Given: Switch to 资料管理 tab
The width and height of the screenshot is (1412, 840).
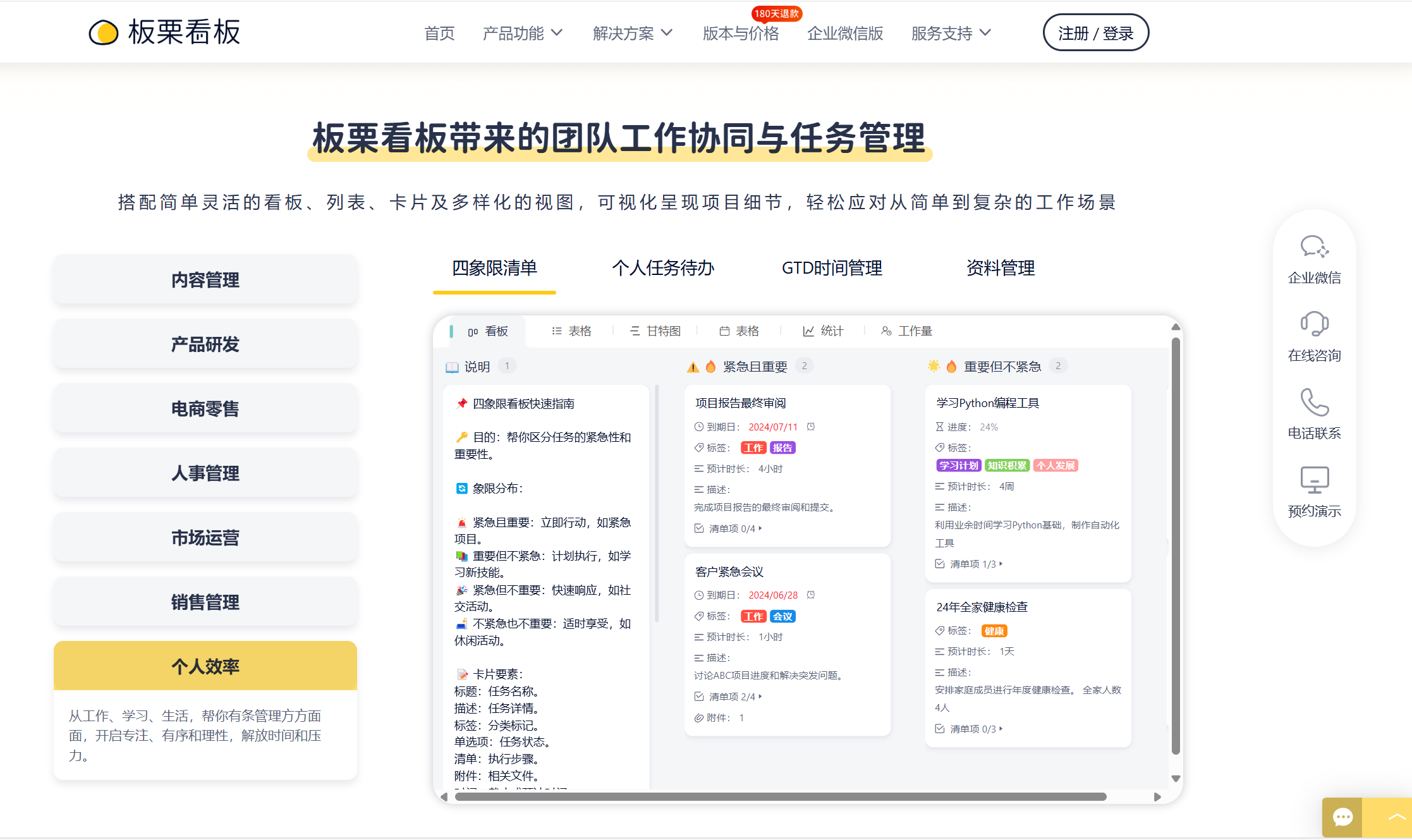Looking at the screenshot, I should coord(1001,269).
